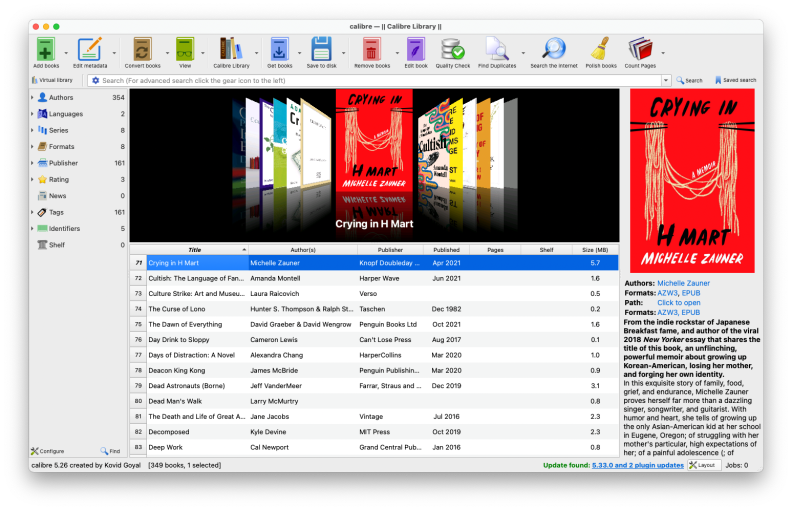Image resolution: width=792 pixels, height=510 pixels.
Task: Open the Remove books dropdown arrow
Action: pos(397,53)
